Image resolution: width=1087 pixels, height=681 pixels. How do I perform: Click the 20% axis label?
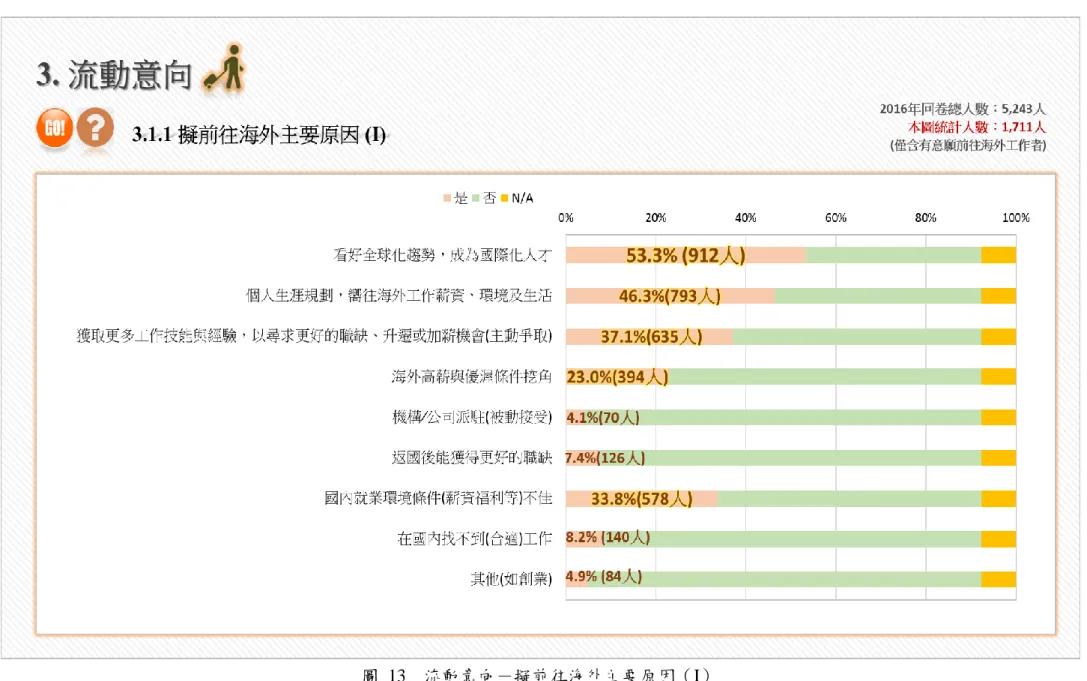[656, 218]
